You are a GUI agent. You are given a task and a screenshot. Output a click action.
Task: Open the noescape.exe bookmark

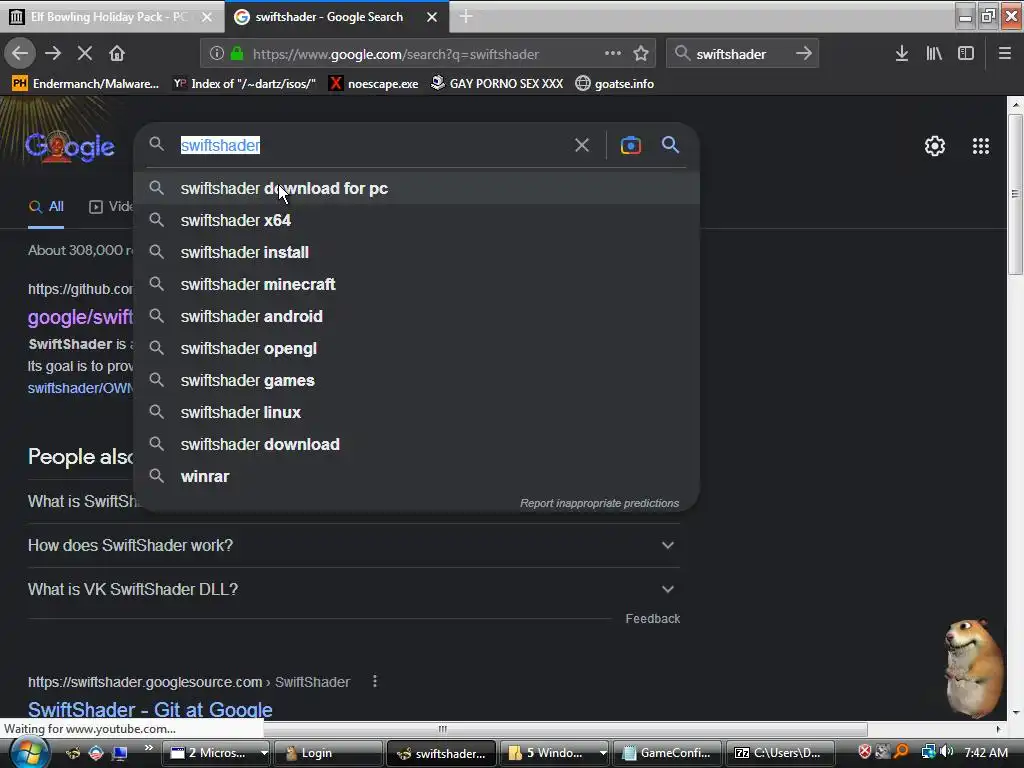pyautogui.click(x=374, y=84)
